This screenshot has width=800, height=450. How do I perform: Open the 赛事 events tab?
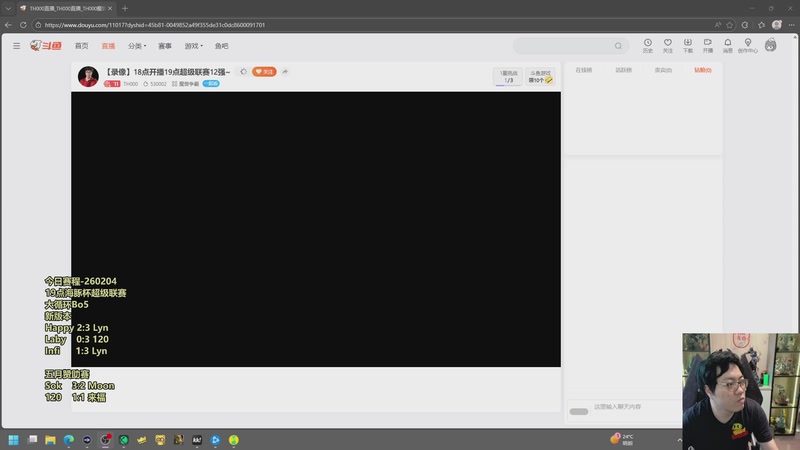[x=165, y=46]
